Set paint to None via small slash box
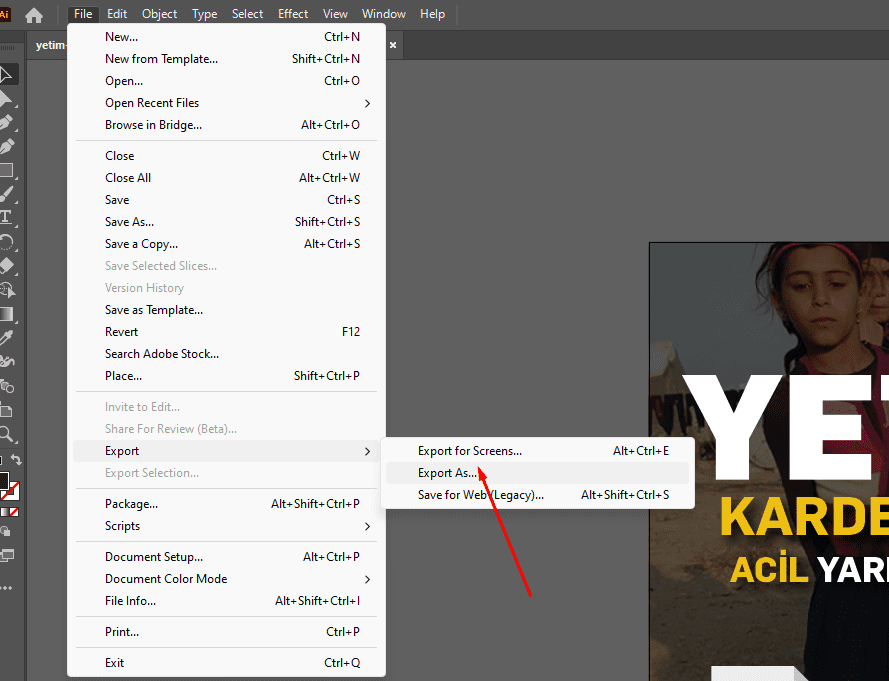Viewport: 889px width, 681px height. (15, 512)
